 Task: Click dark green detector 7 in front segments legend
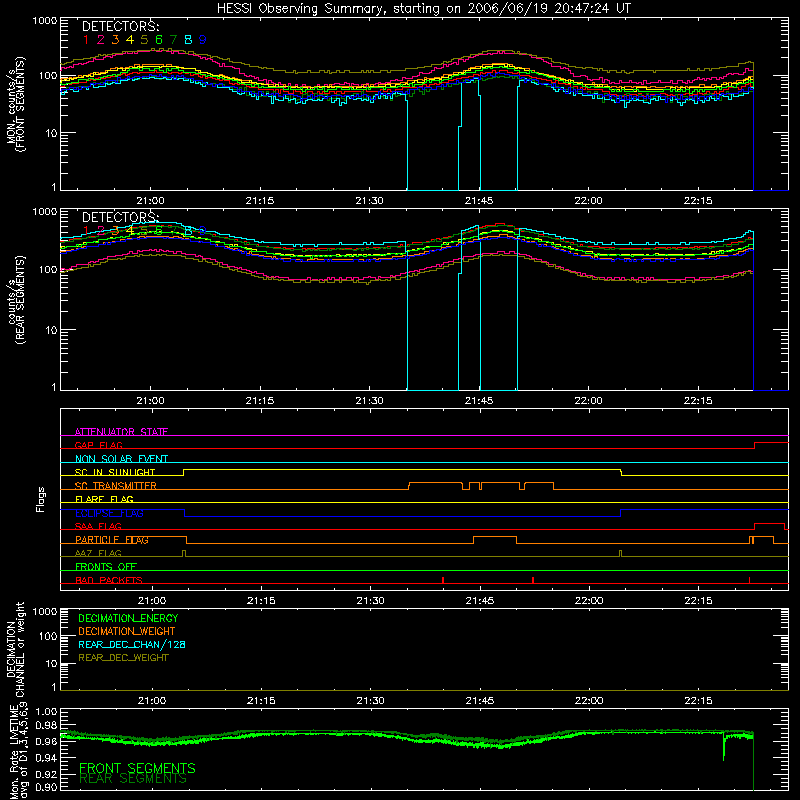(173, 39)
